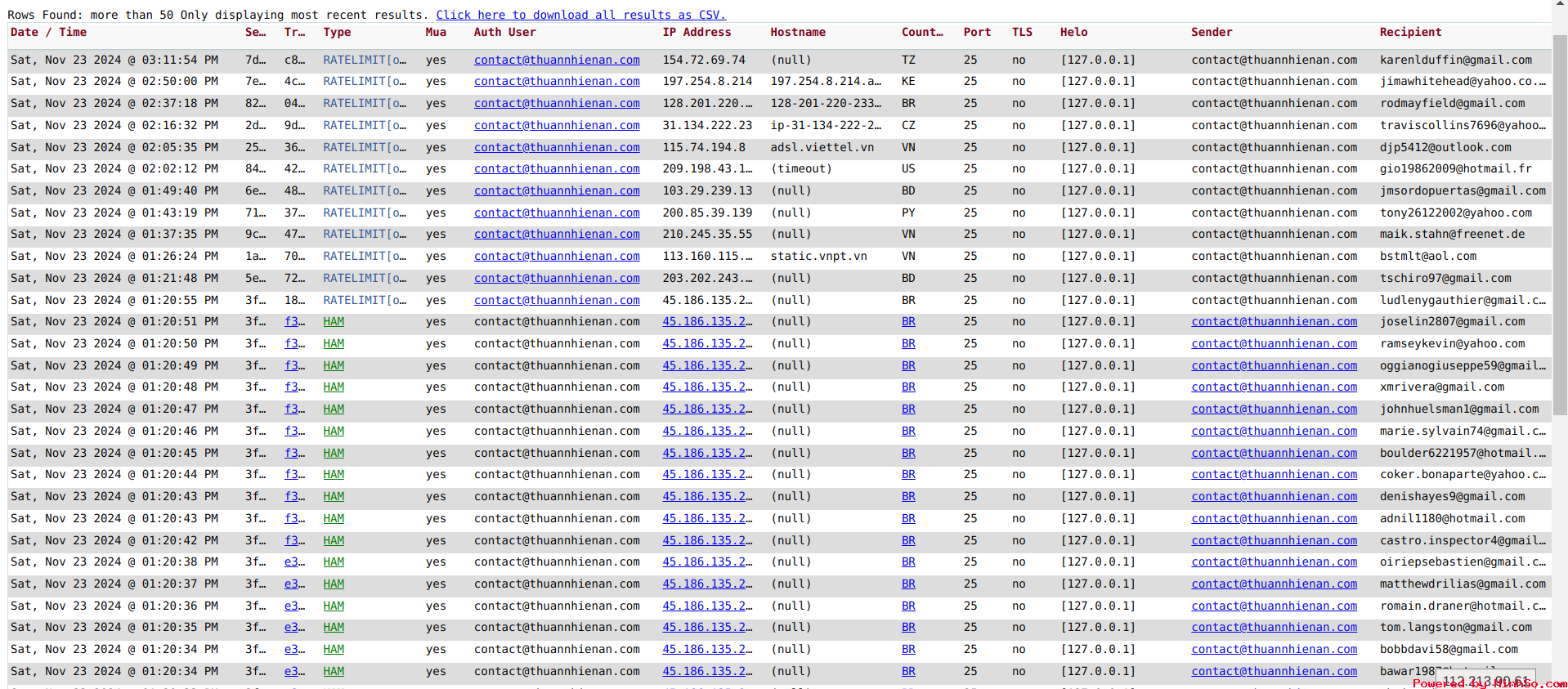Select recipient ramseykevin@yahoo.com
This screenshot has width=1568, height=689.
click(x=1453, y=344)
